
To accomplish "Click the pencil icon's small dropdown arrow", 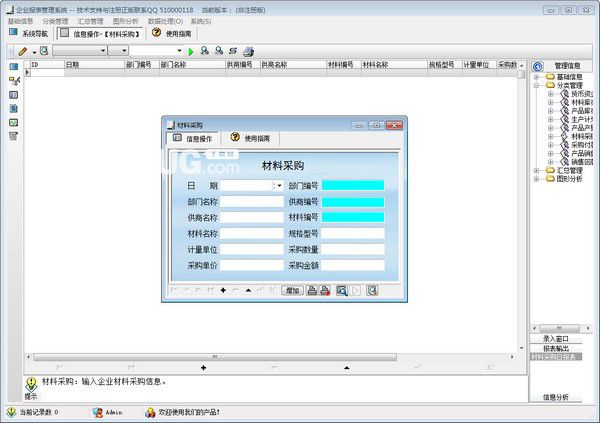I will tap(34, 52).
